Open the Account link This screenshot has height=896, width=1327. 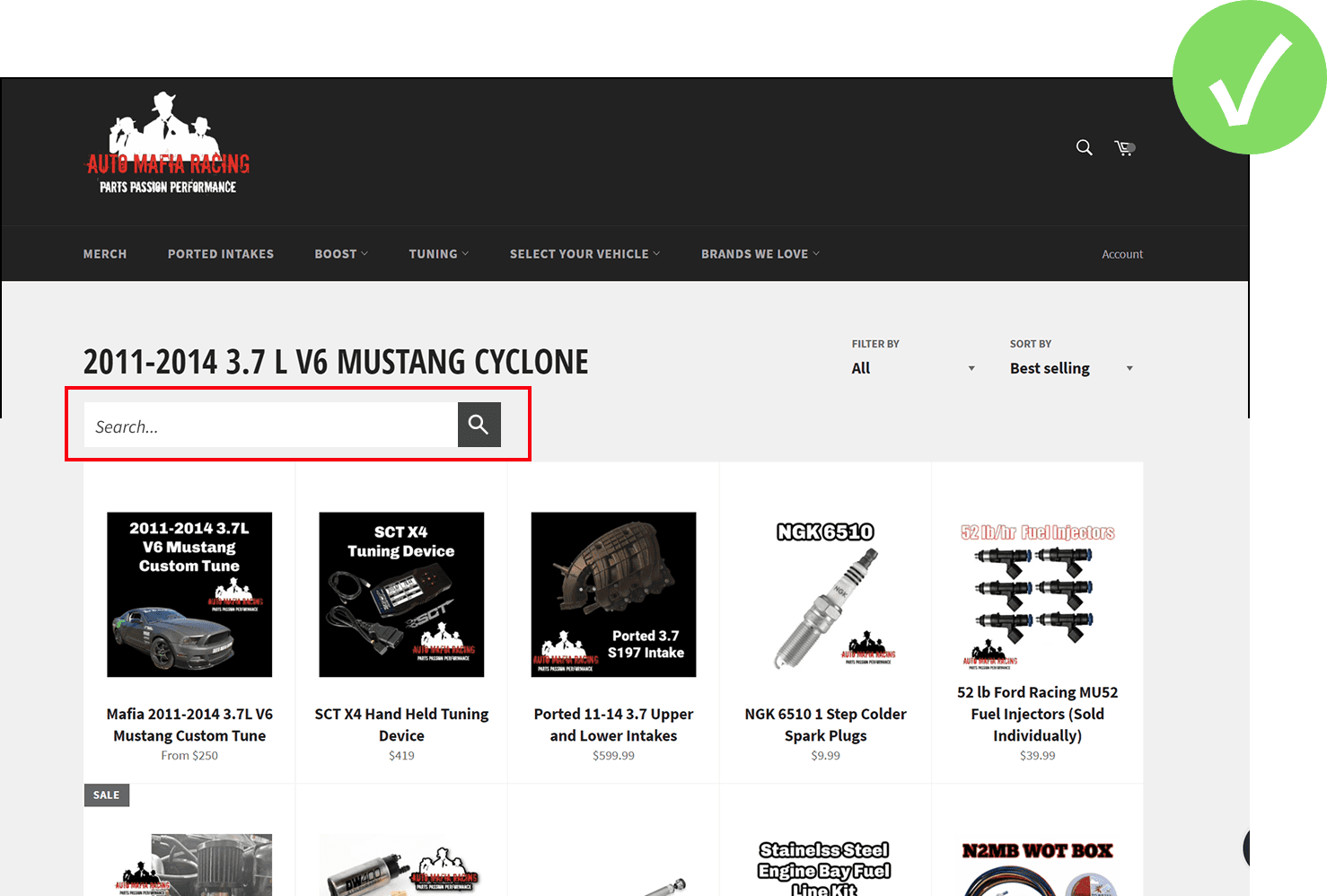coord(1122,254)
